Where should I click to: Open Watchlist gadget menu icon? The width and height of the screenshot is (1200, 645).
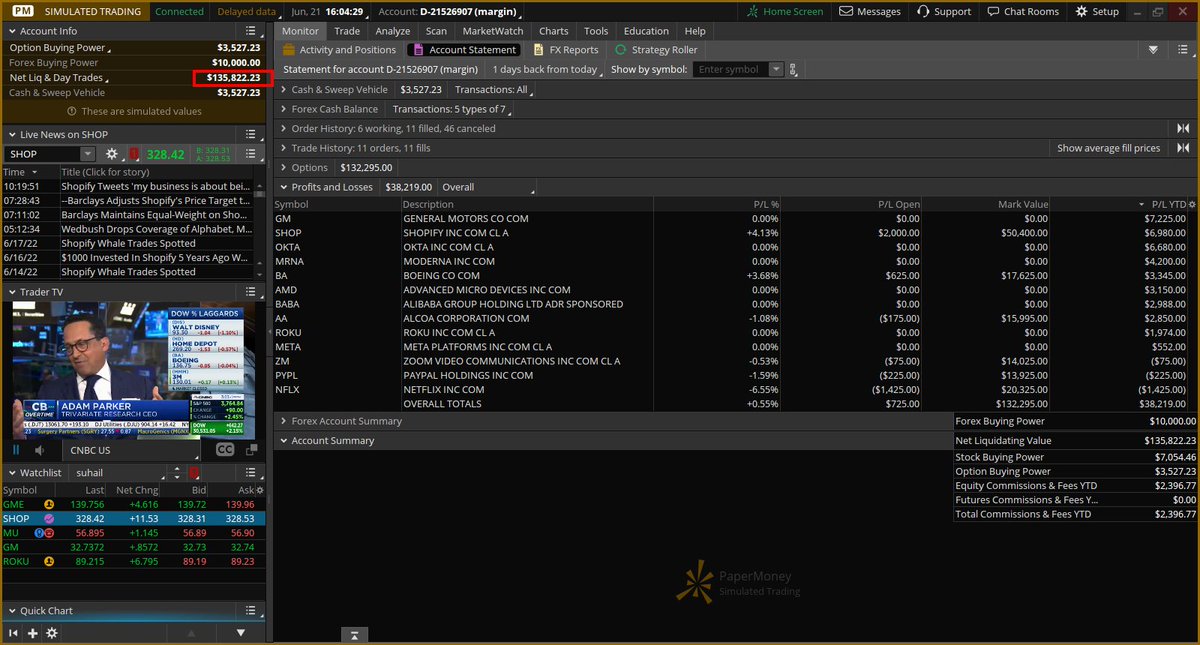tap(251, 472)
